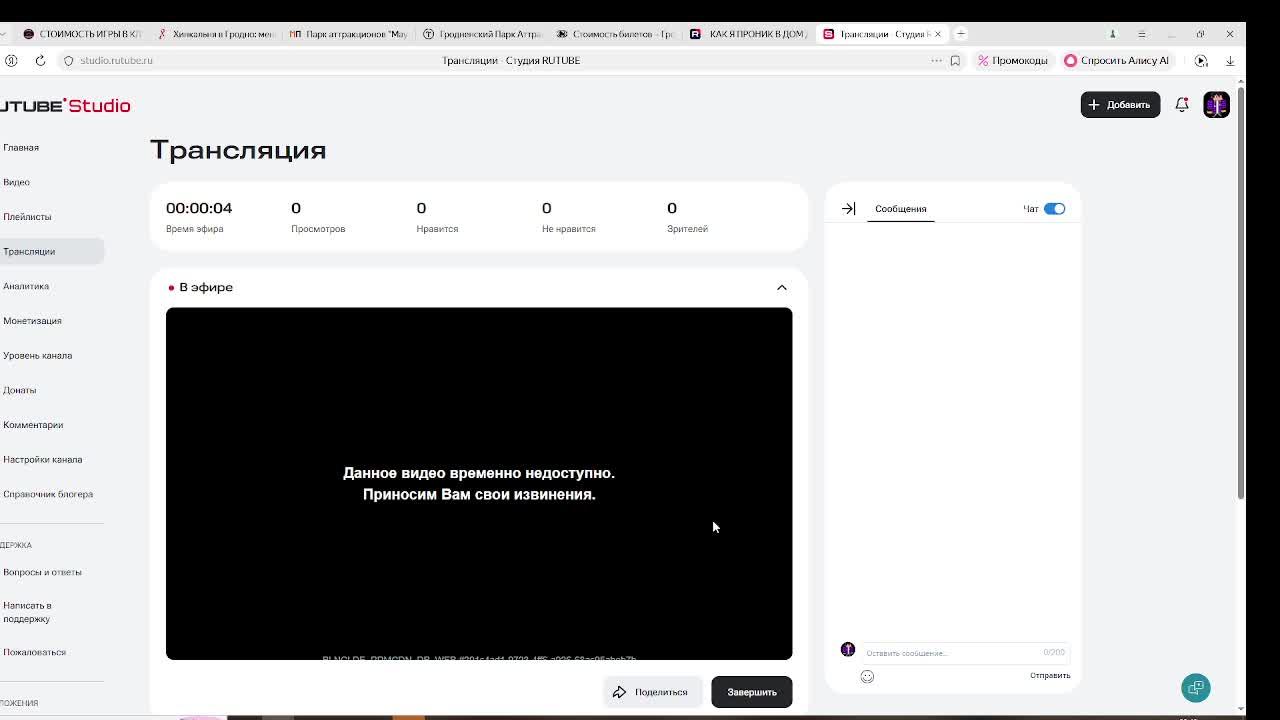1280x720 pixels.
Task: Click Завершить to end broadcast
Action: [752, 692]
